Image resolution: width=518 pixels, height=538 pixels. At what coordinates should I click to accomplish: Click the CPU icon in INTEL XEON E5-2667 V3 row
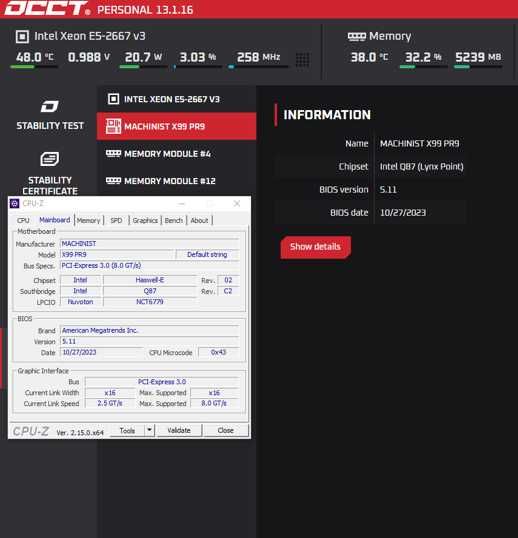pyautogui.click(x=114, y=99)
